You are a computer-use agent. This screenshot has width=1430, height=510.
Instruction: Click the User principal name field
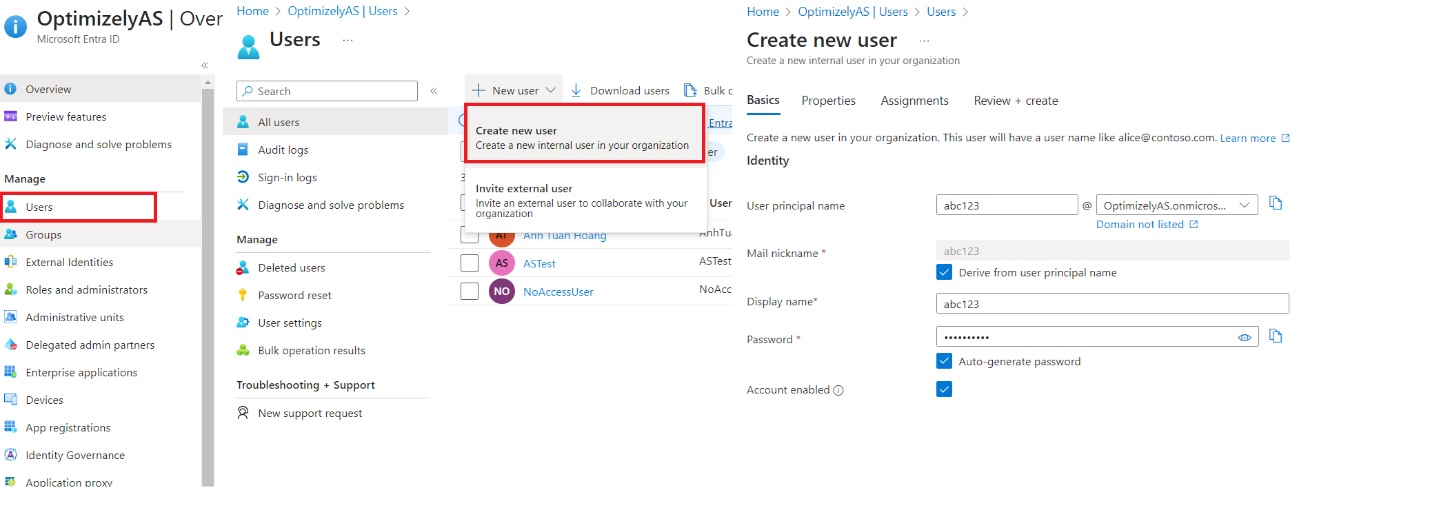[x=1007, y=205]
